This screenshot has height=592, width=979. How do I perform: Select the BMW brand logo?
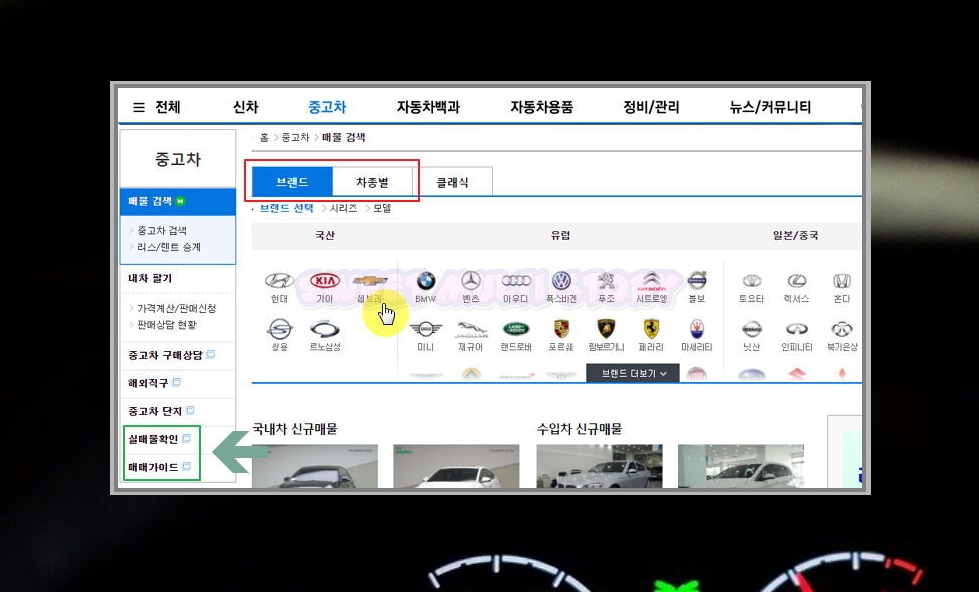click(x=425, y=280)
